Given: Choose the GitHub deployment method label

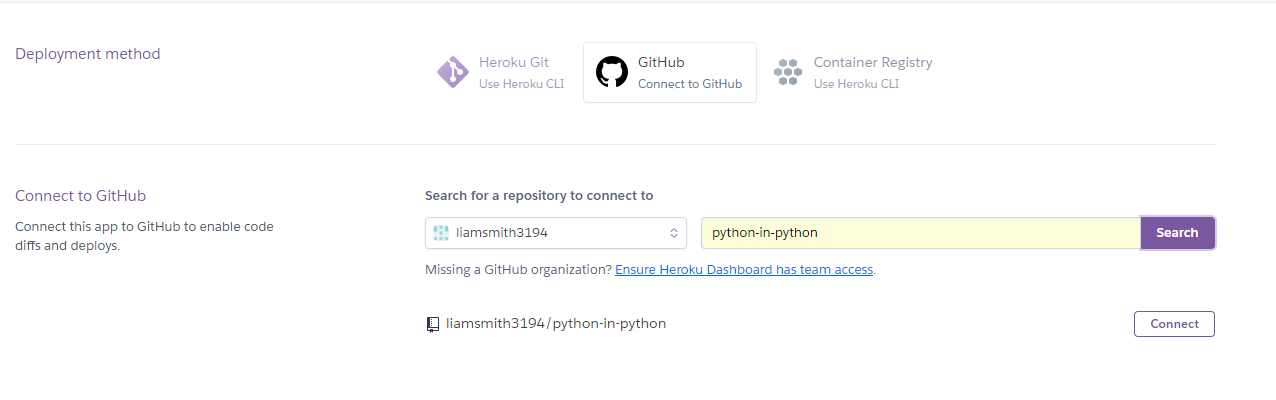Looking at the screenshot, I should (661, 62).
